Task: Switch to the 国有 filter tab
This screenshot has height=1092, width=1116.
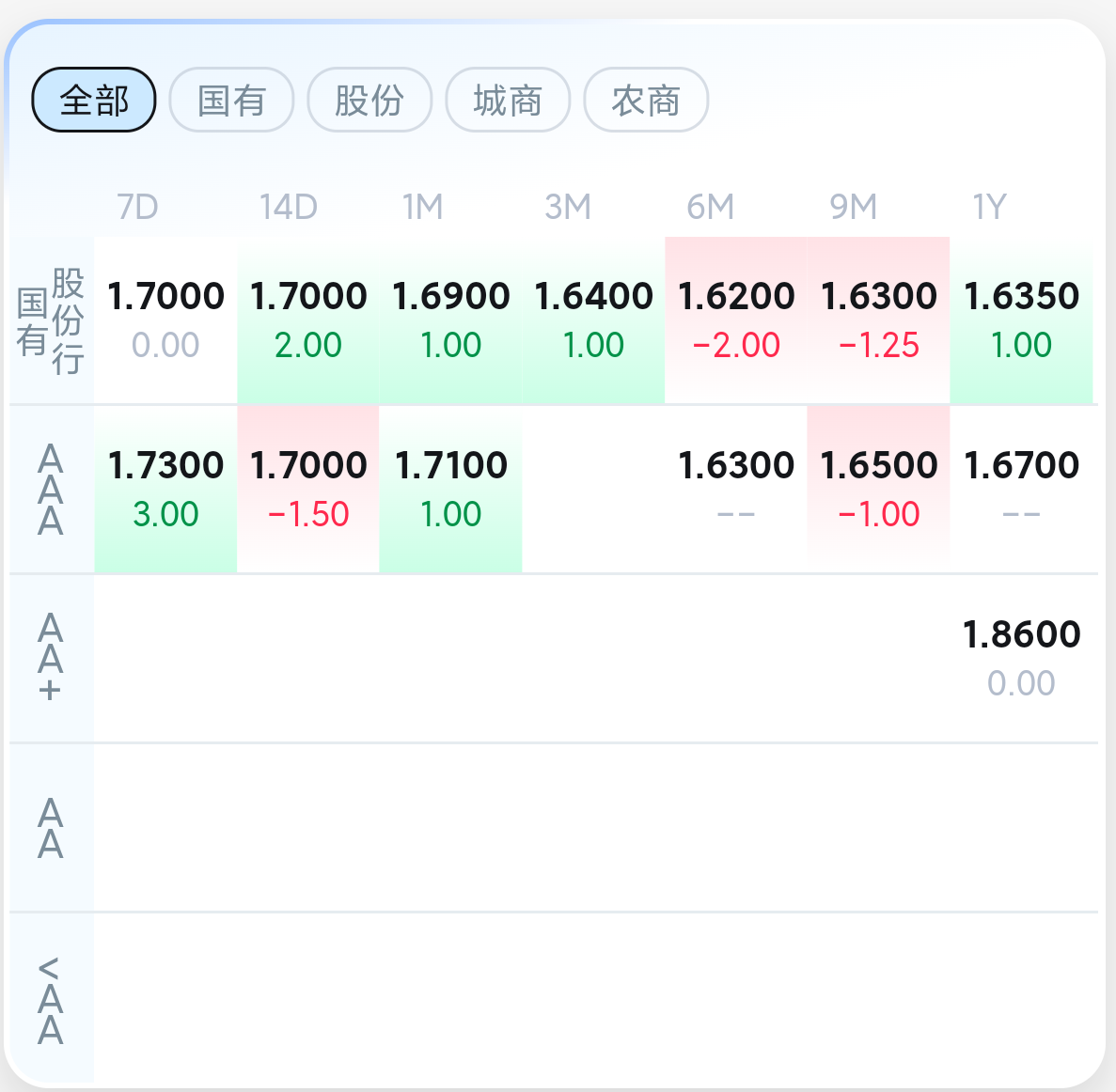Action: click(231, 100)
